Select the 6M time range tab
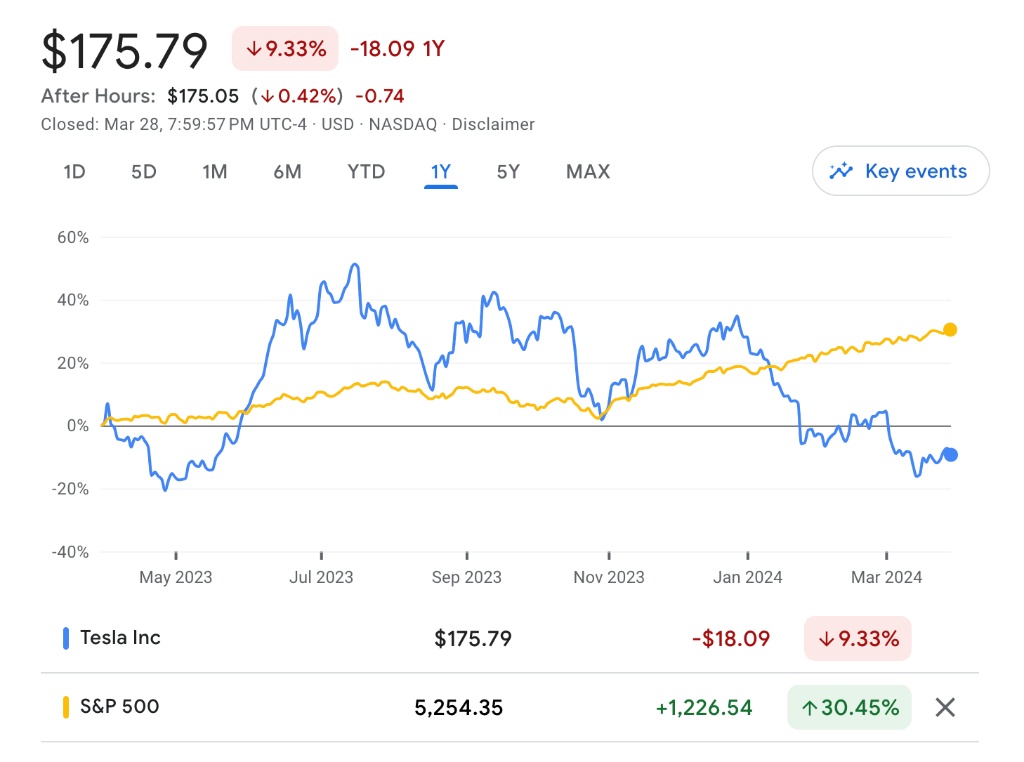1024x762 pixels. point(287,172)
